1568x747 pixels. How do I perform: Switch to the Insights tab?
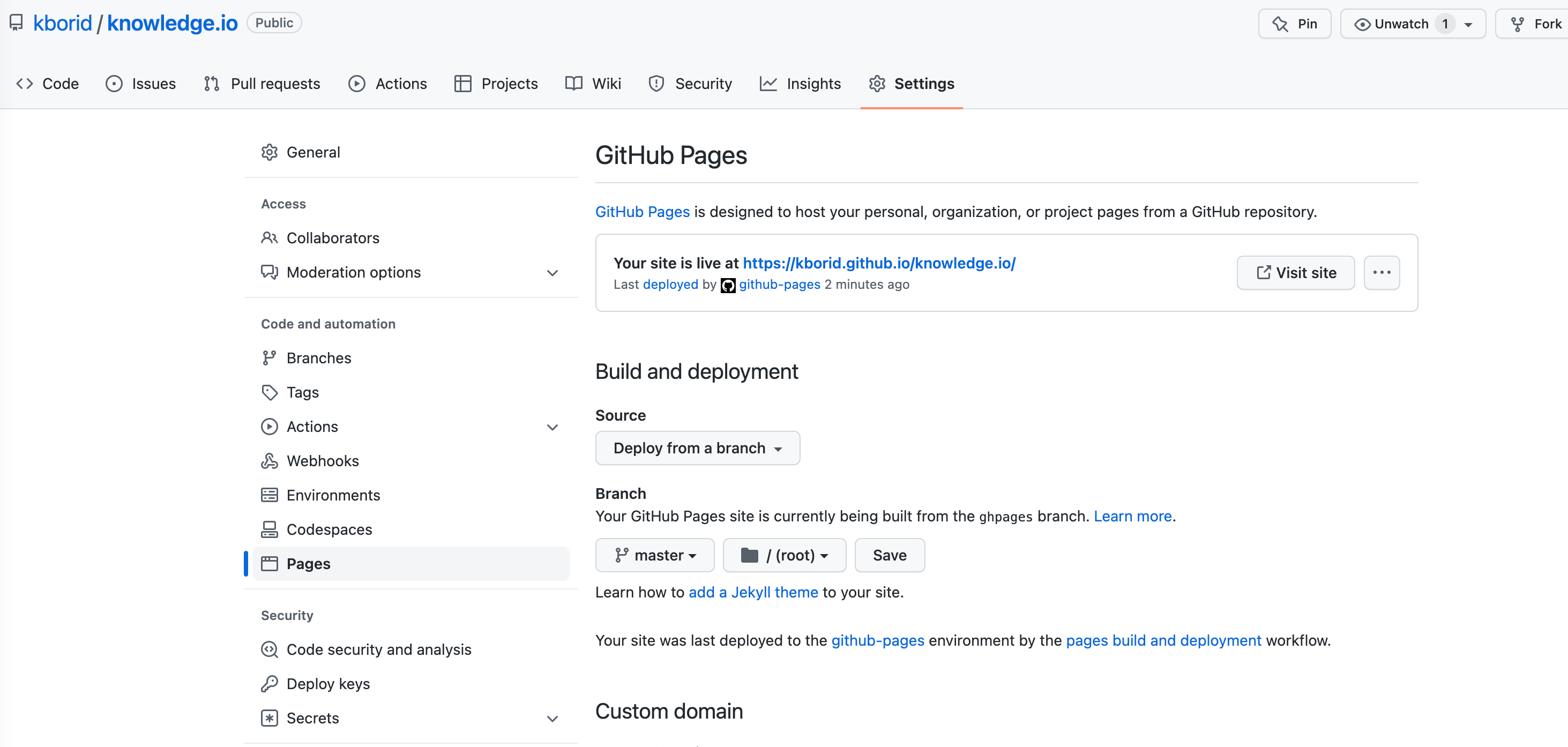pyautogui.click(x=800, y=84)
